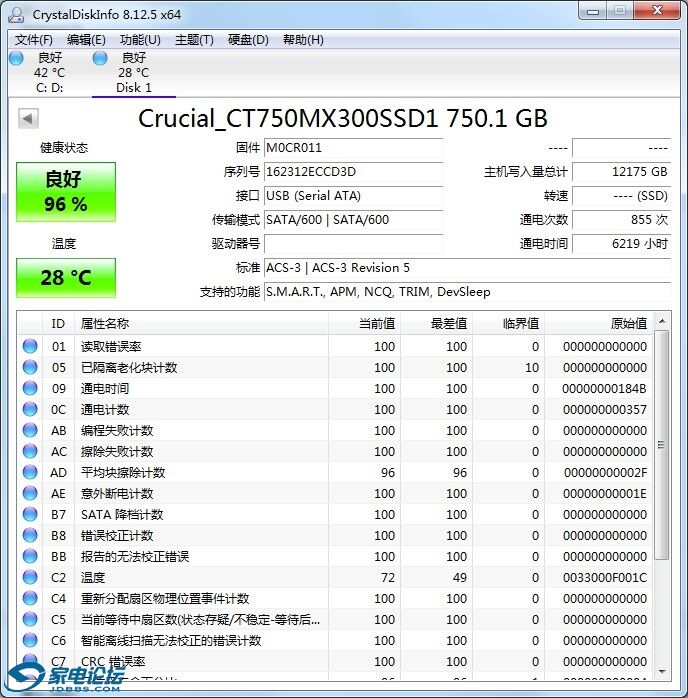
Task: Click the blue status orb for attribute BB
Action: [x=30, y=556]
